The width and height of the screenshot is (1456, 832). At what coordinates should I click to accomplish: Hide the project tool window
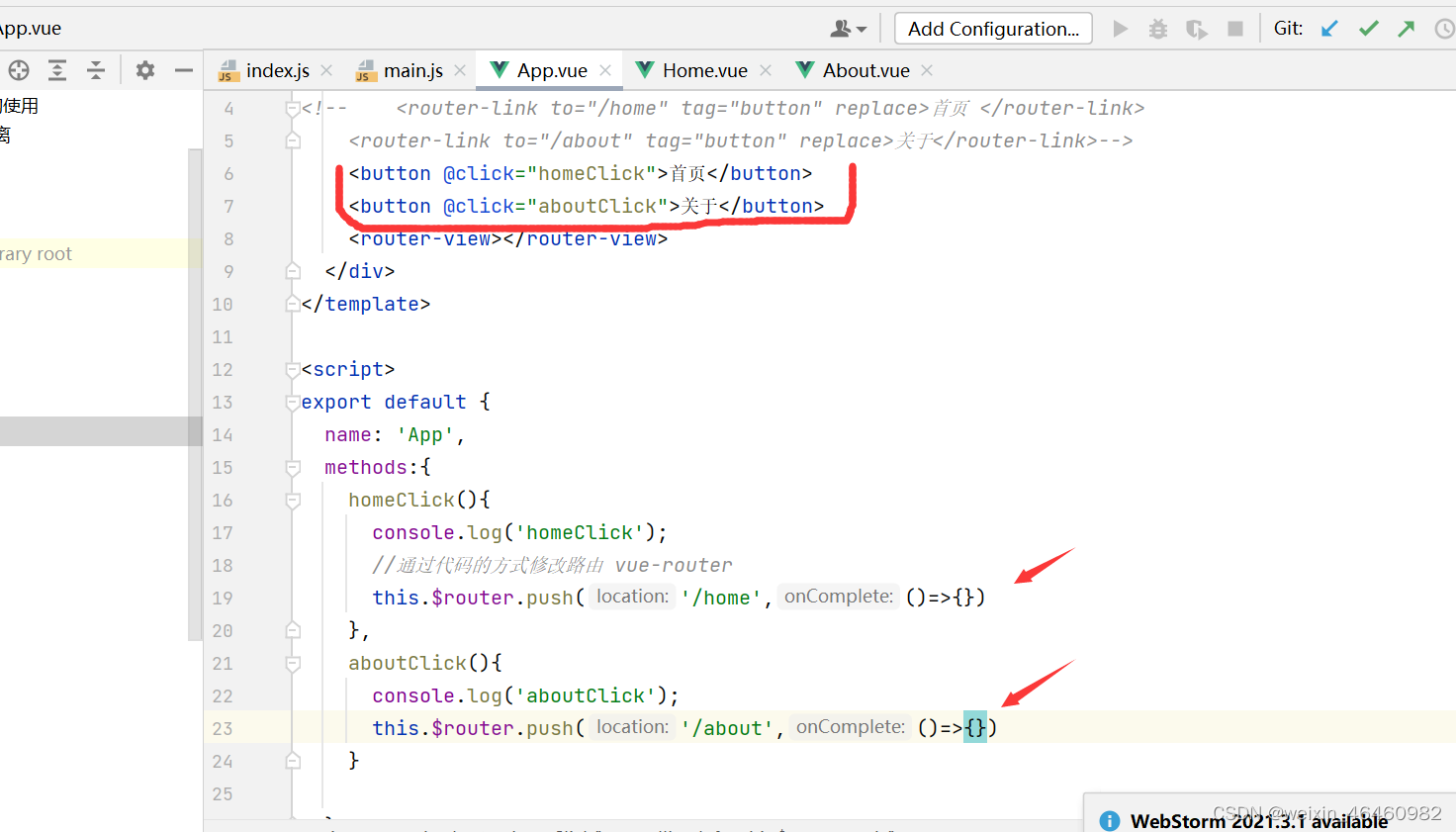[x=183, y=70]
